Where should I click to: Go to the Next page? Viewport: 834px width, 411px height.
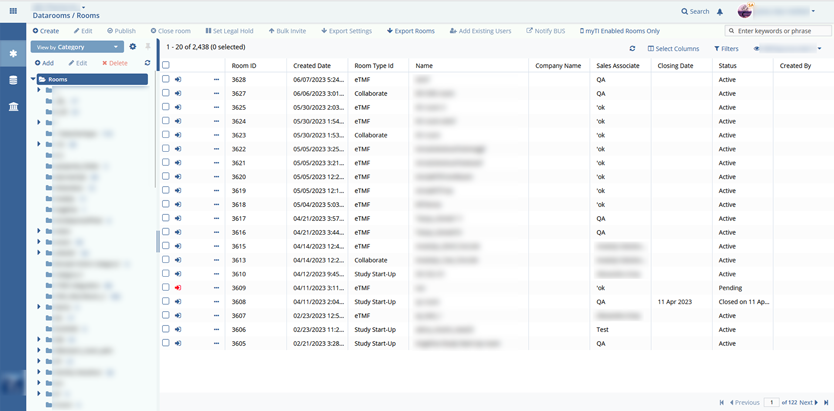(x=808, y=402)
